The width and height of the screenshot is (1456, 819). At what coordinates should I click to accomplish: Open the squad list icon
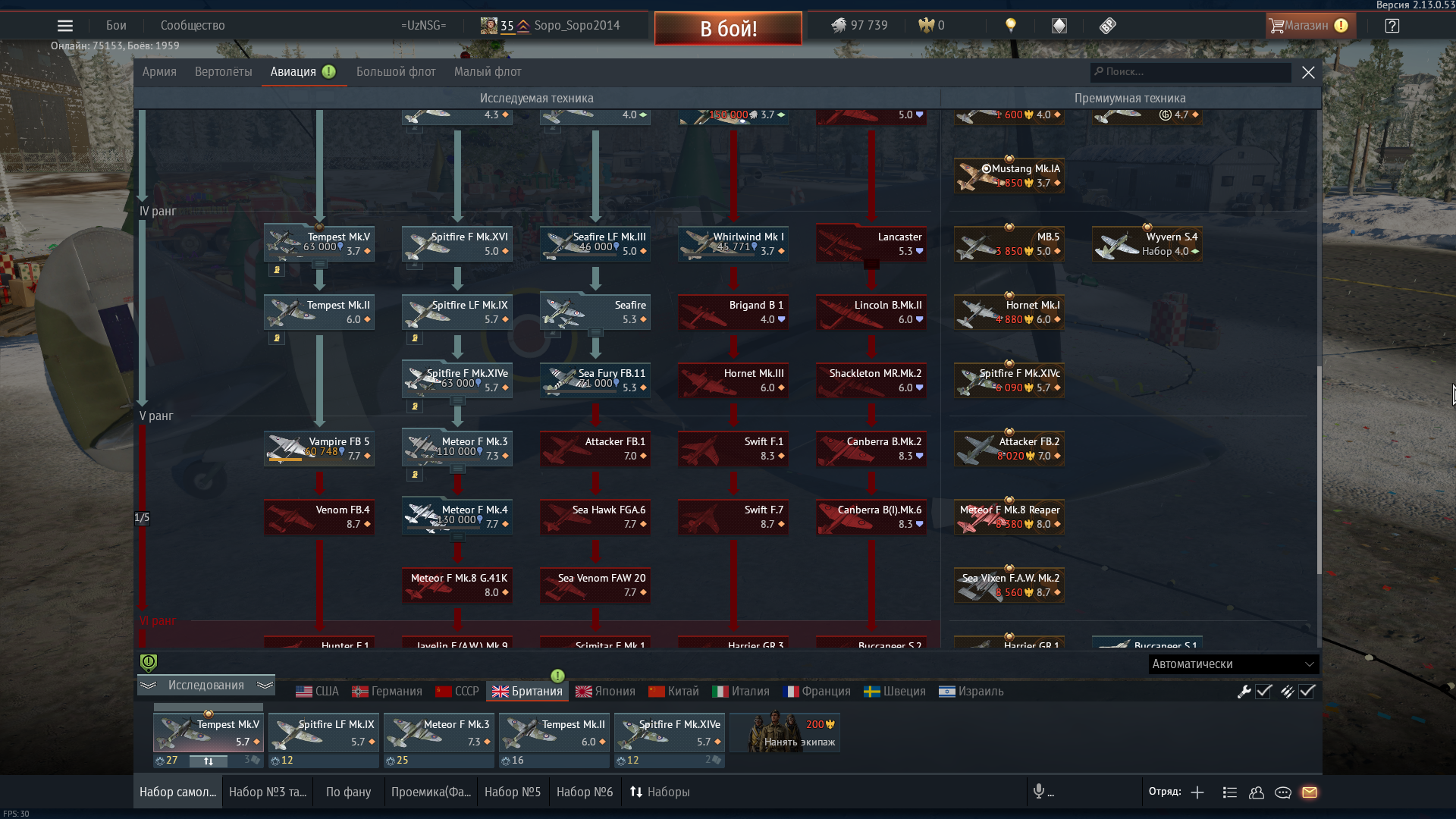point(1230,792)
